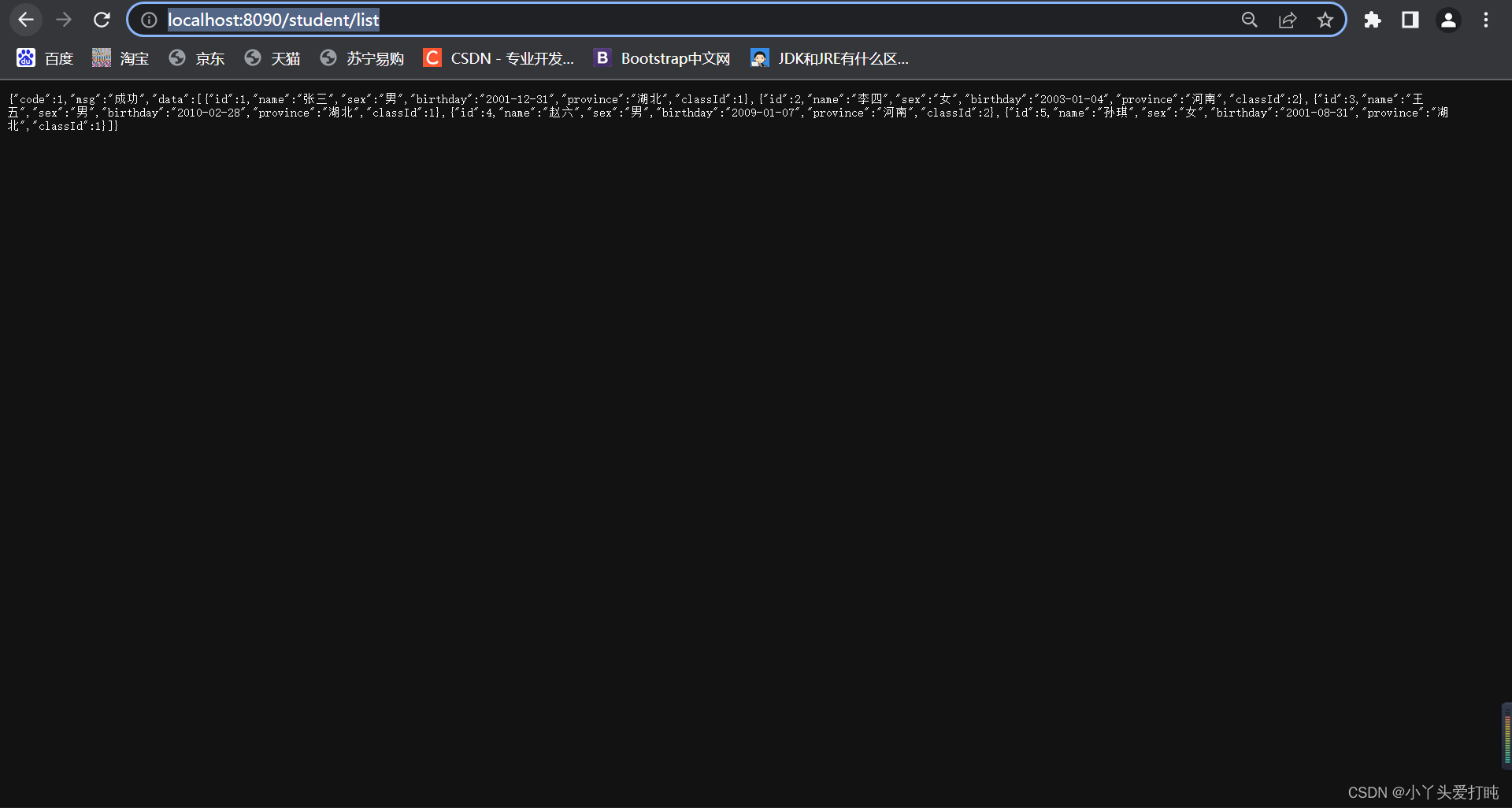Screen dimensions: 1512x808
Task: View site information icon in address bar
Action: coord(149,20)
